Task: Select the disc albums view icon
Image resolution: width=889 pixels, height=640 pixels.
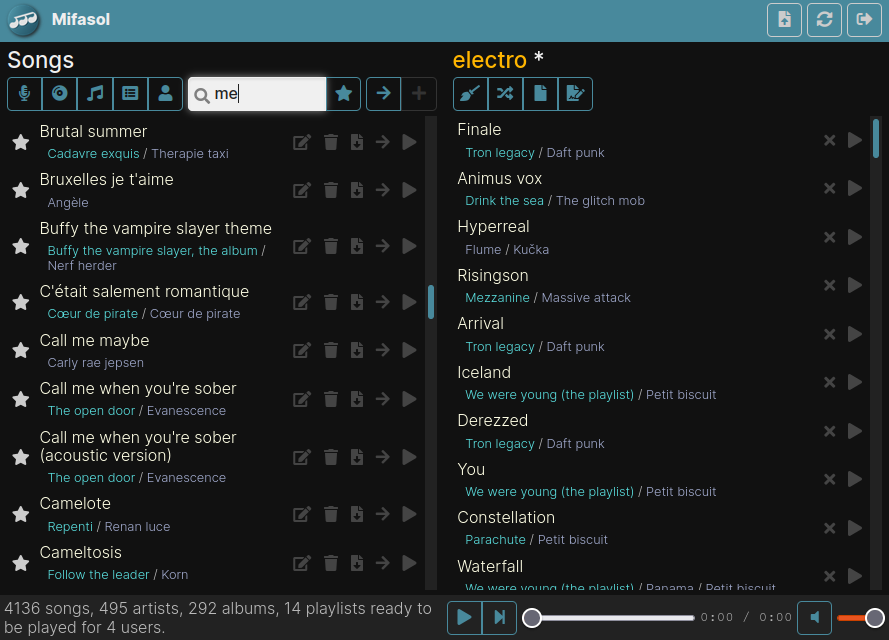Action: pyautogui.click(x=60, y=94)
